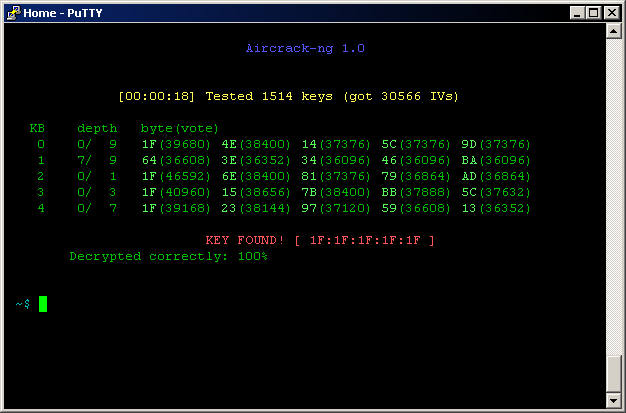This screenshot has width=626, height=413.
Task: Click the scrollbar up arrow
Action: point(614,32)
